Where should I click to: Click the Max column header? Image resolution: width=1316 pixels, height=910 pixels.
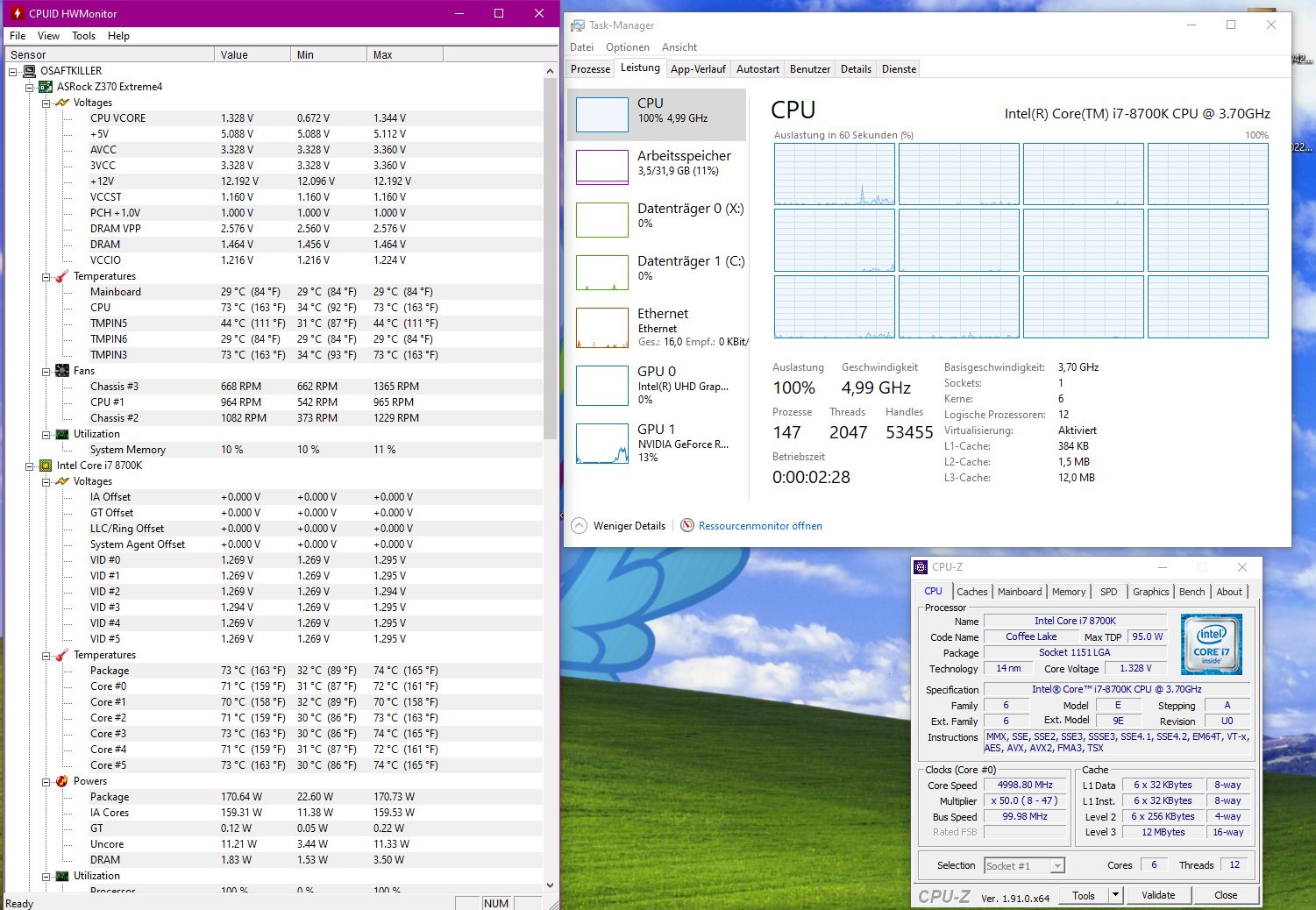tap(405, 54)
